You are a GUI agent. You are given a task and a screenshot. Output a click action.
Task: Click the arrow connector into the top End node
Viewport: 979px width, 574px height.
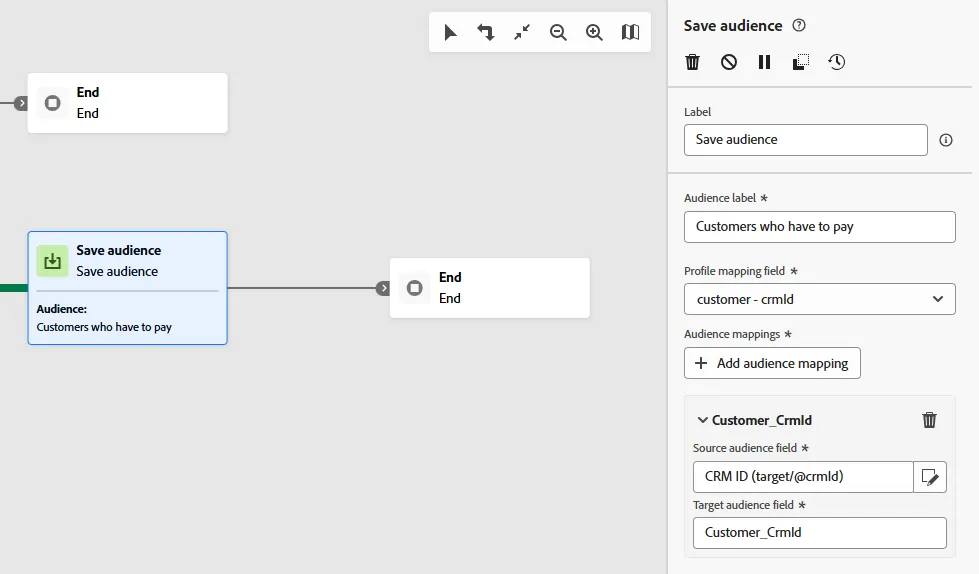coord(21,103)
